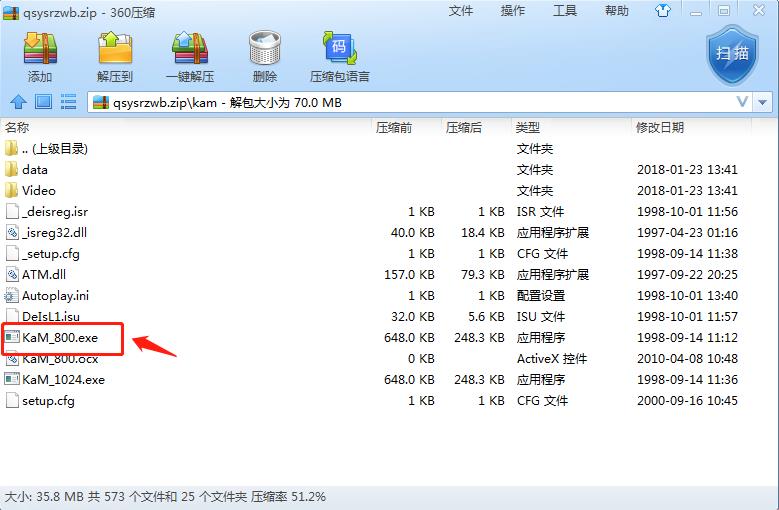Select the data folder
Viewport: 779px width, 510px height.
[x=34, y=170]
